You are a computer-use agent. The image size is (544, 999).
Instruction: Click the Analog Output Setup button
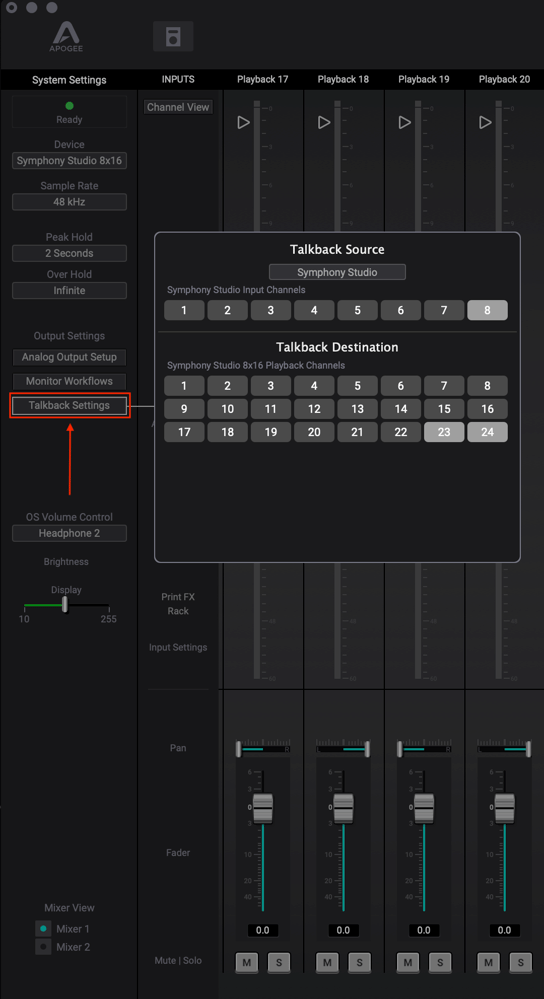69,357
